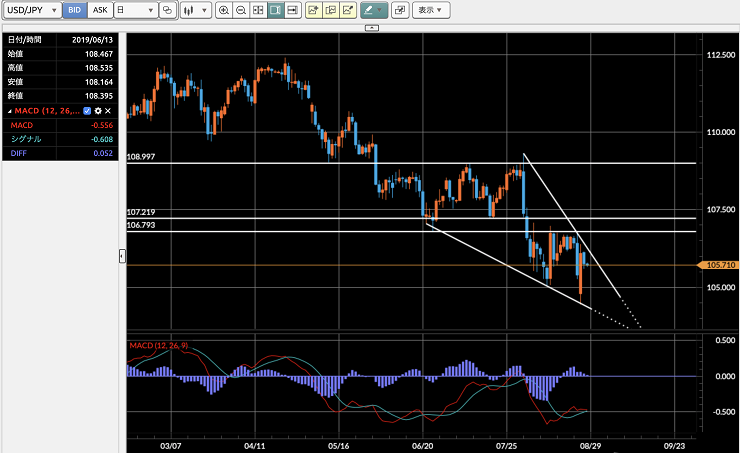Click the 終値 108.395 close value
Viewport: 740px width, 453px height.
[99, 96]
